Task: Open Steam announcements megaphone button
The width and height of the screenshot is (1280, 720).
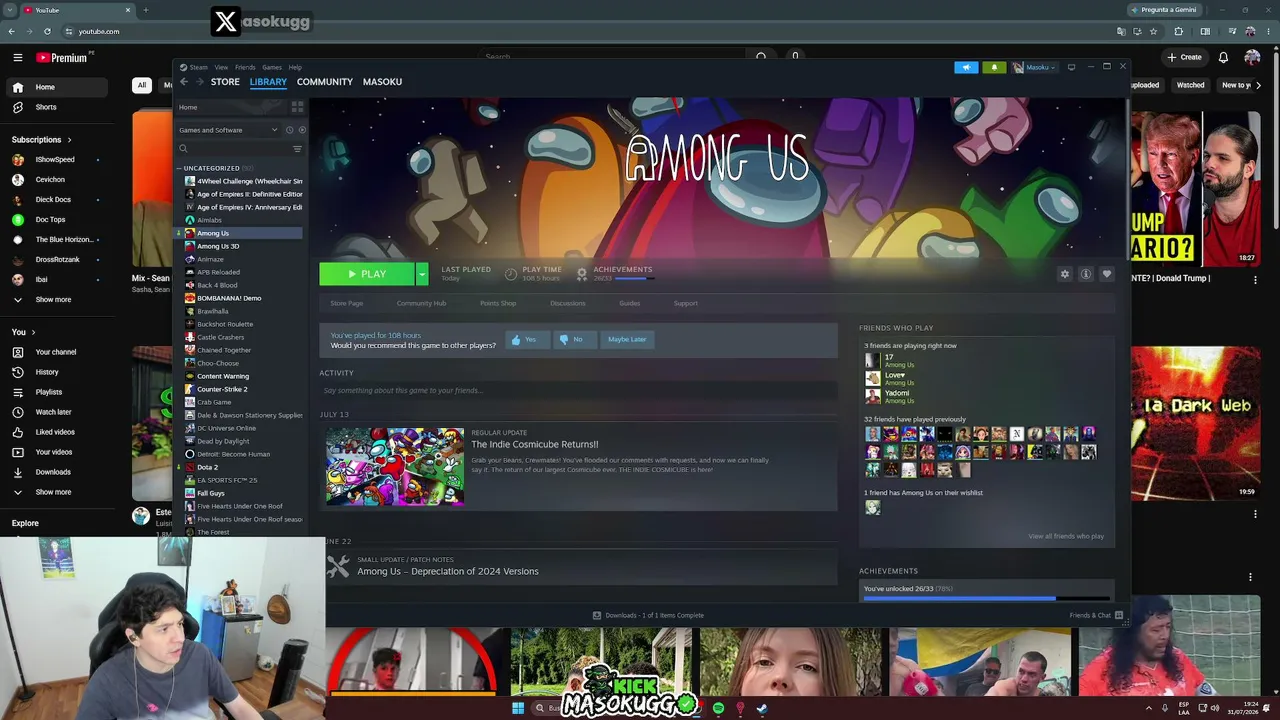Action: point(966,67)
